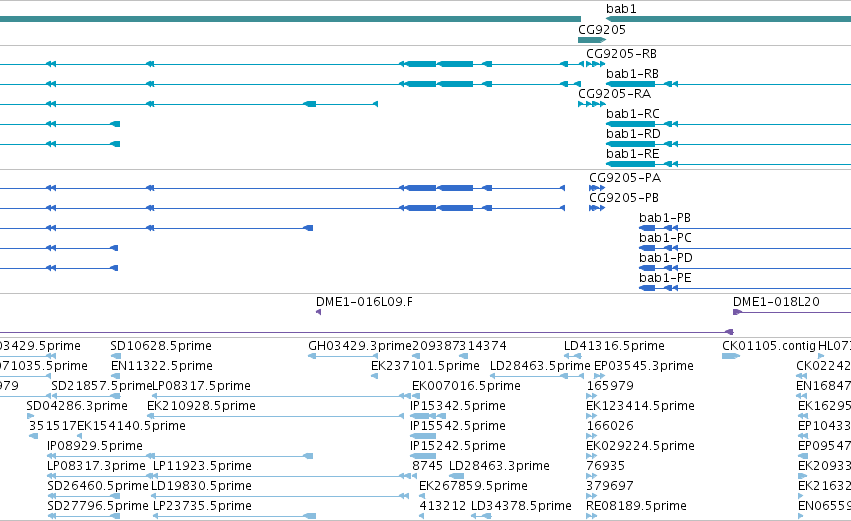Image resolution: width=851 pixels, height=521 pixels.
Task: Click the bab1-PB protein label
Action: (665, 218)
